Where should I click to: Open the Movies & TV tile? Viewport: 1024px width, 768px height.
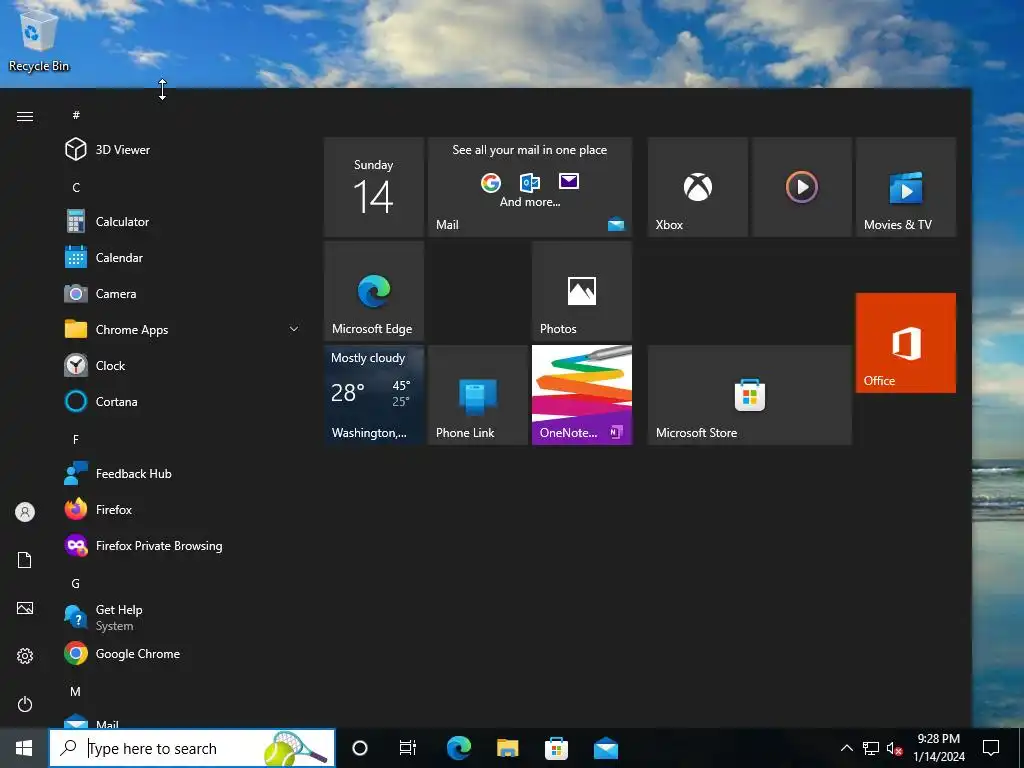(906, 187)
